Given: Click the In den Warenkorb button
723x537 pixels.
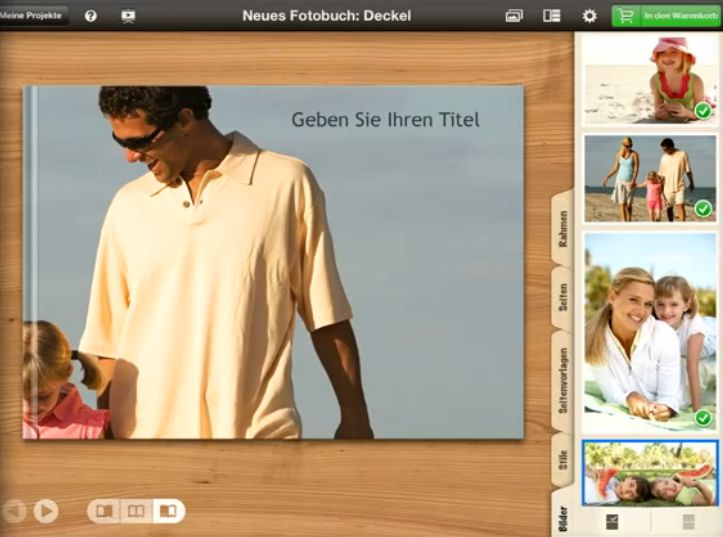Looking at the screenshot, I should (666, 16).
